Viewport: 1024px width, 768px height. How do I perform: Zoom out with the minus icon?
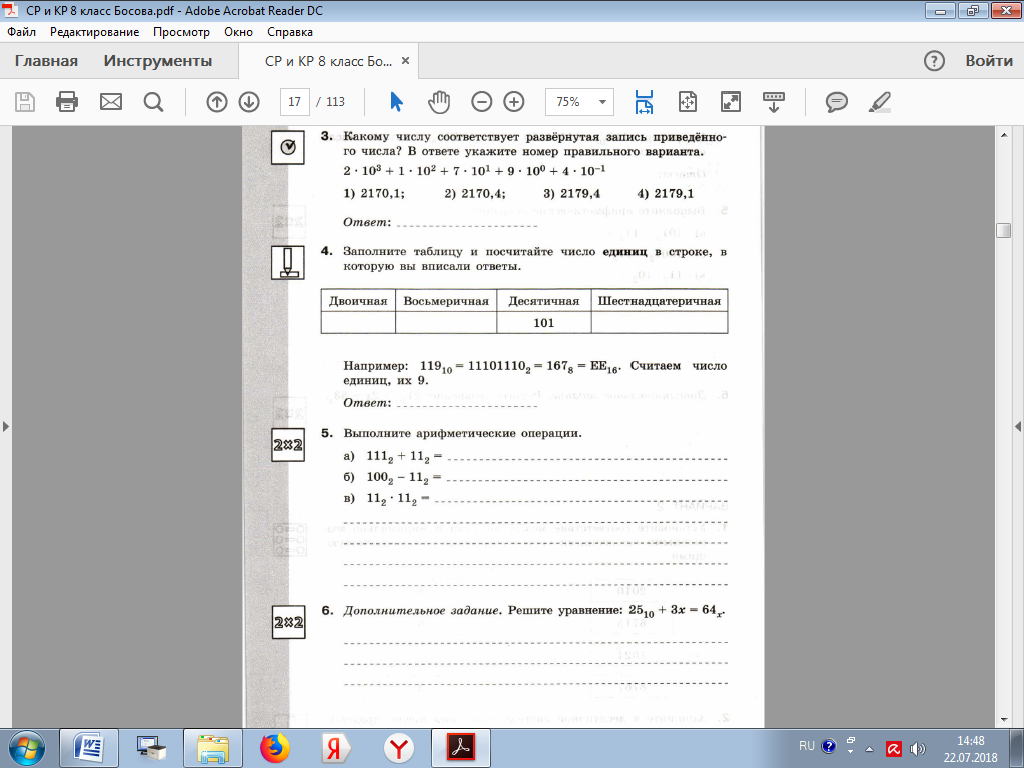[x=481, y=102]
